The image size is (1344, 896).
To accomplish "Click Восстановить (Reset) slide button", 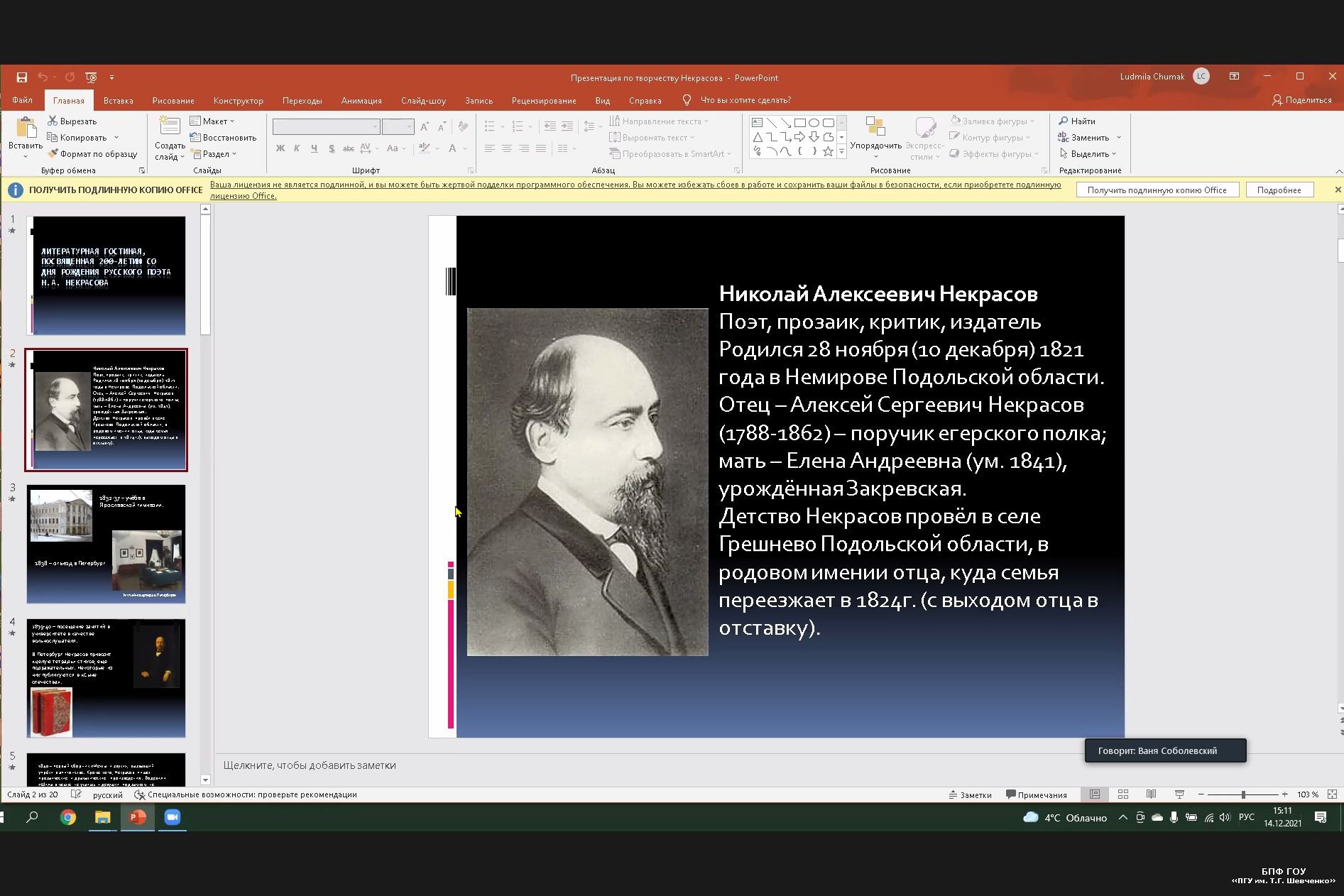I will click(x=224, y=138).
